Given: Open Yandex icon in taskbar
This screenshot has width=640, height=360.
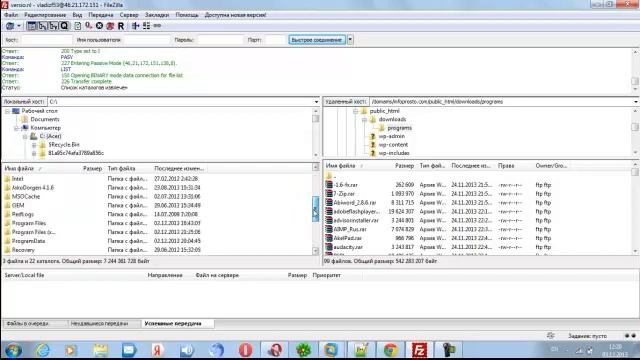Looking at the screenshot, I should click(158, 350).
